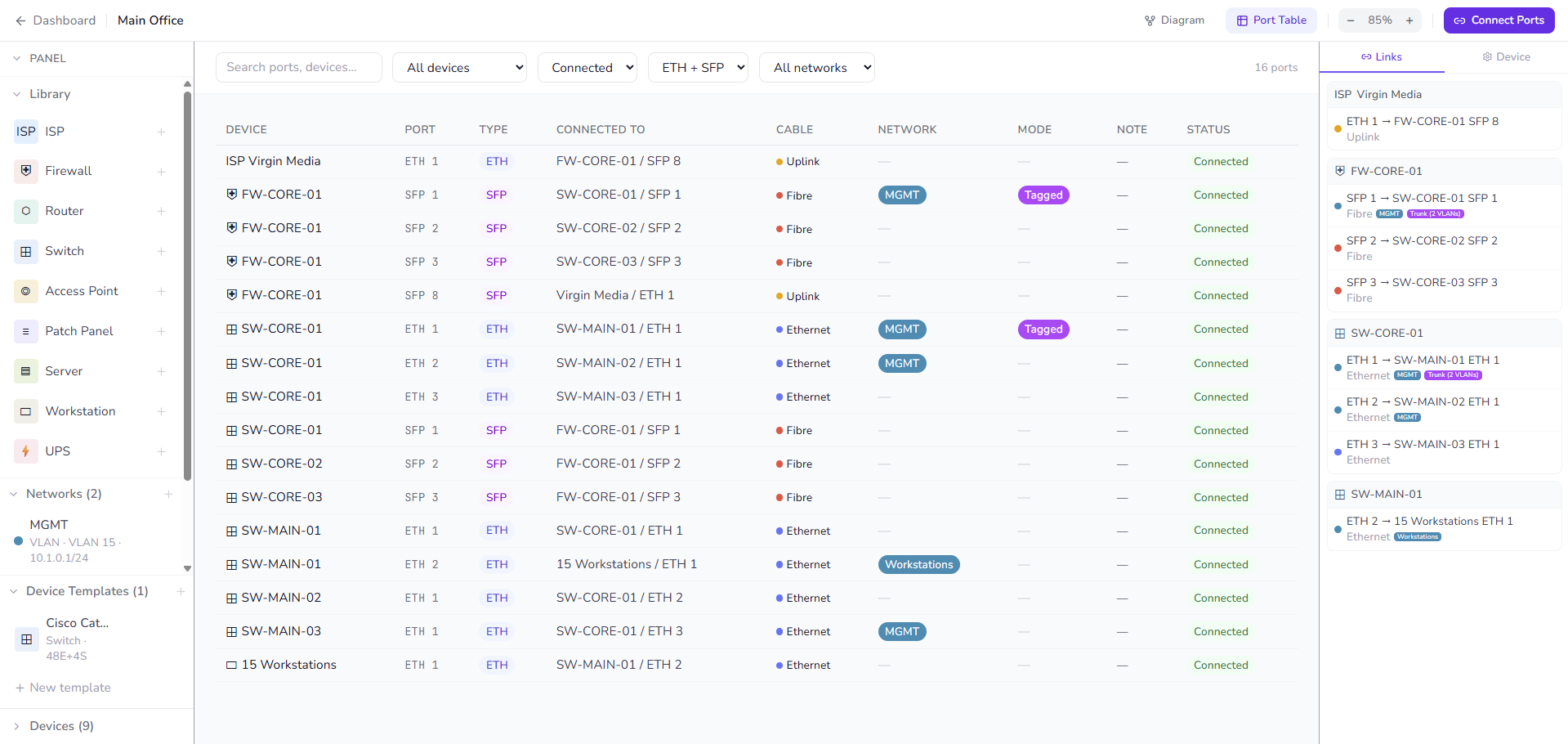The image size is (1568, 744).
Task: Zoom in with the plus button
Action: (x=1409, y=20)
